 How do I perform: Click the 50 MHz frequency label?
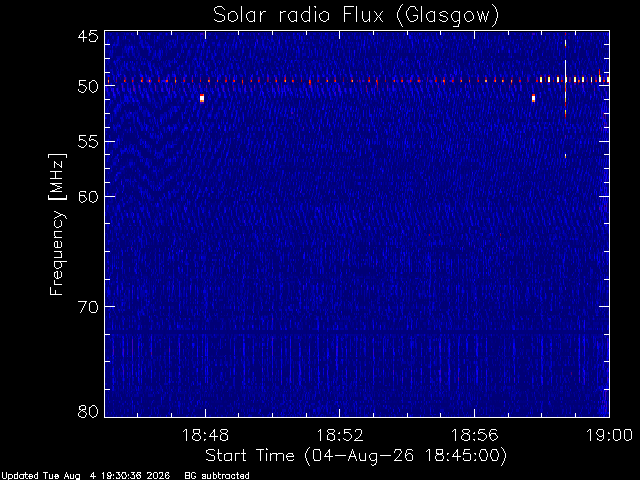88,86
